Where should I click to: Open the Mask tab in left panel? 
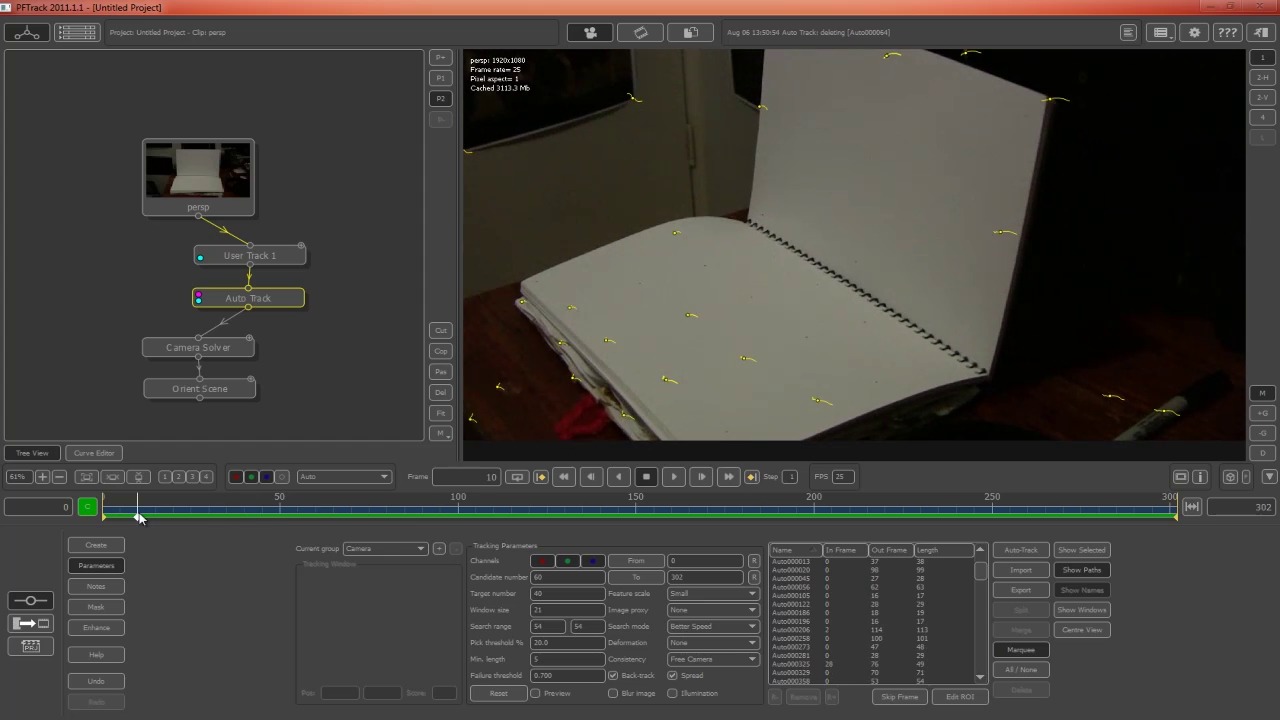coord(96,607)
